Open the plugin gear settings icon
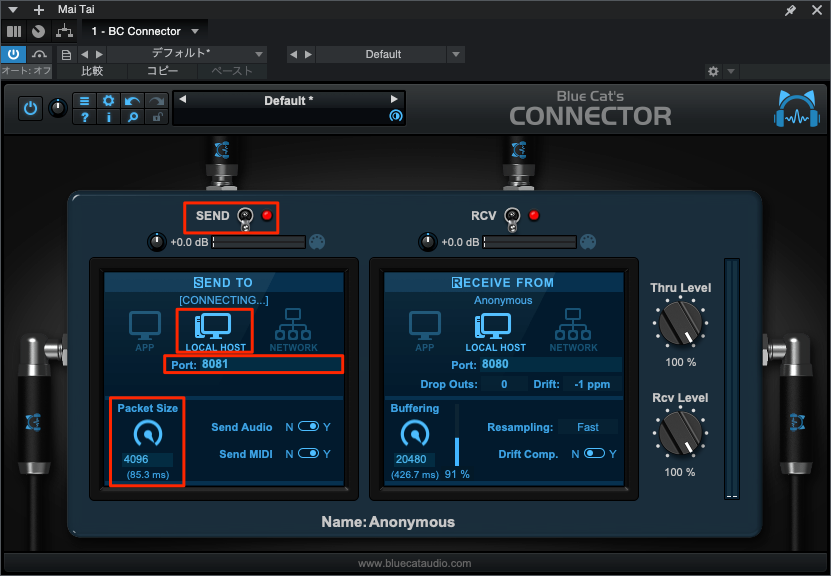Viewport: 831px width, 576px height. [109, 101]
